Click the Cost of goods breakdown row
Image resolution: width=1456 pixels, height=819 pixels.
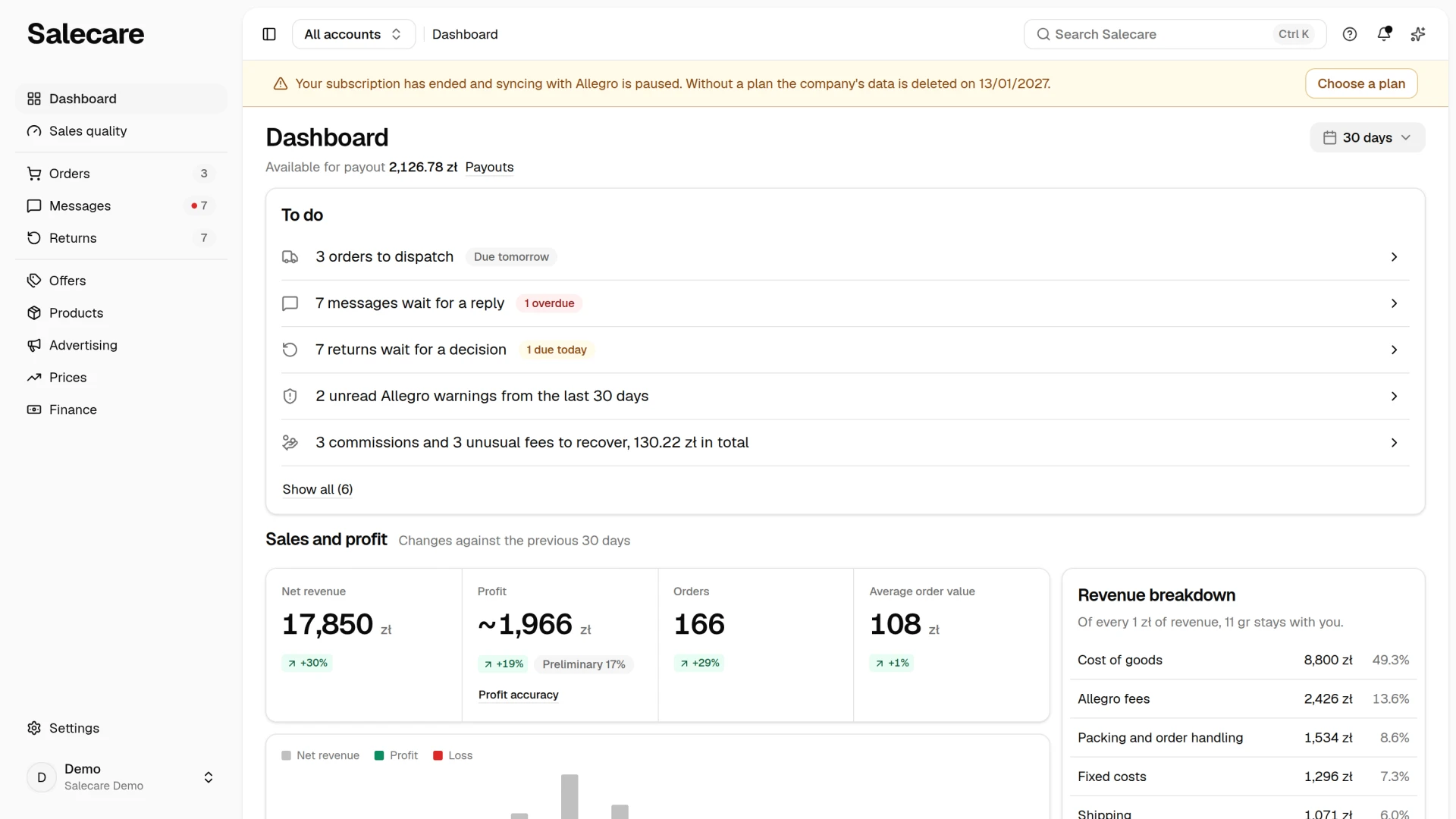[x=1243, y=661]
